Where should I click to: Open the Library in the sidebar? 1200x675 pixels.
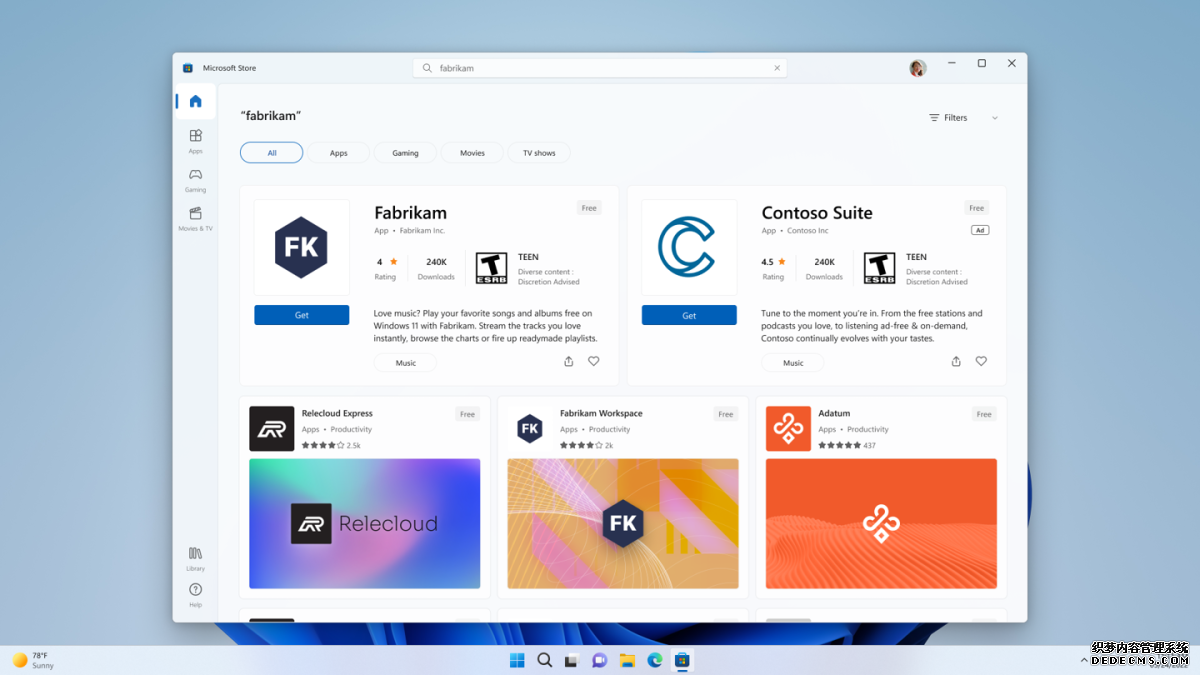[x=195, y=558]
